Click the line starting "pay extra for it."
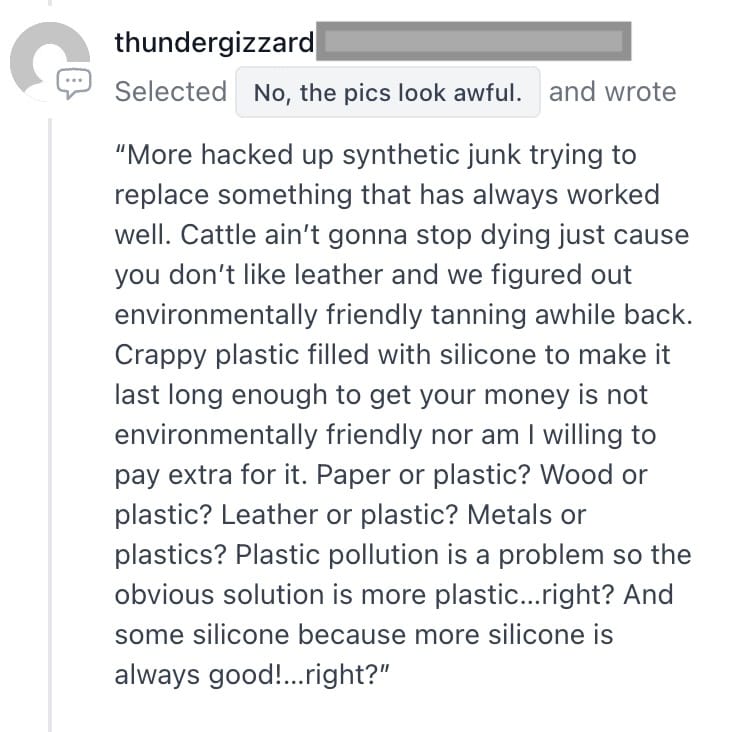This screenshot has width=730, height=732. 381,475
